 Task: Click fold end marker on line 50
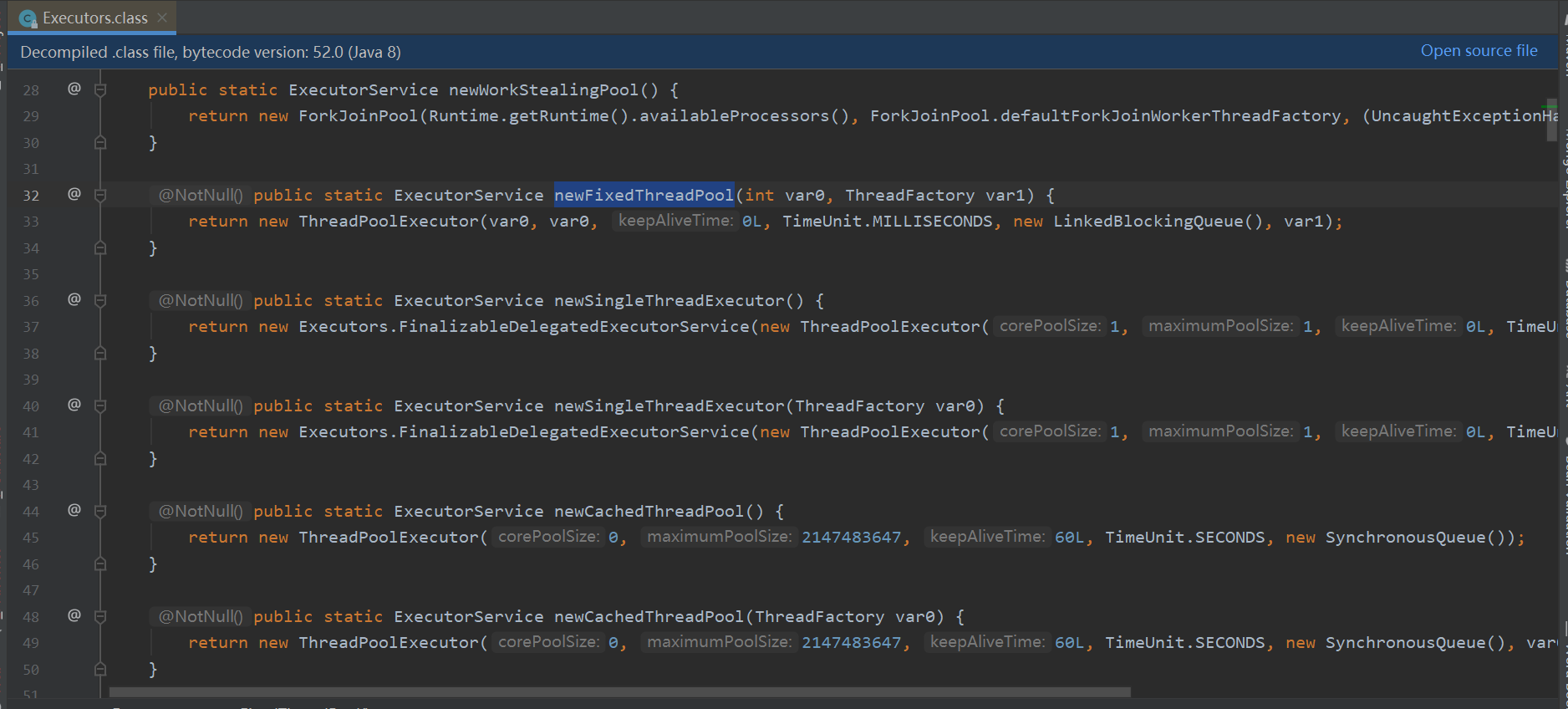[x=100, y=669]
